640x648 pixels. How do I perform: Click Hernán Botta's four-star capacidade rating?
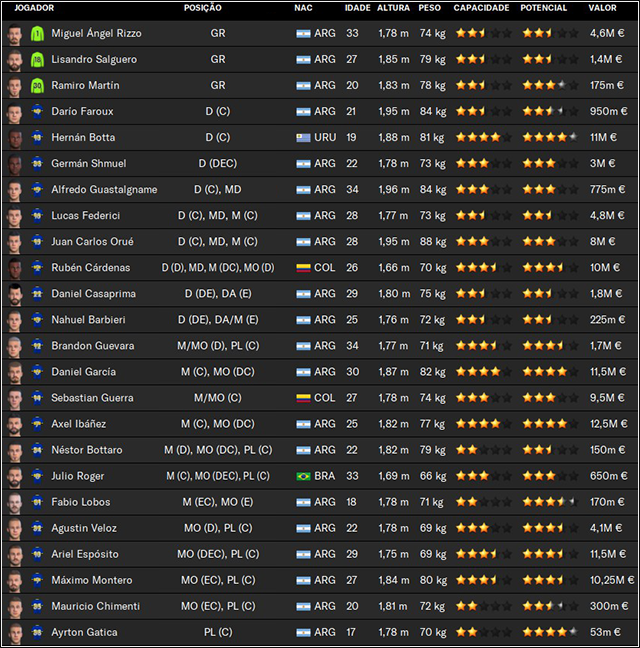[483, 138]
